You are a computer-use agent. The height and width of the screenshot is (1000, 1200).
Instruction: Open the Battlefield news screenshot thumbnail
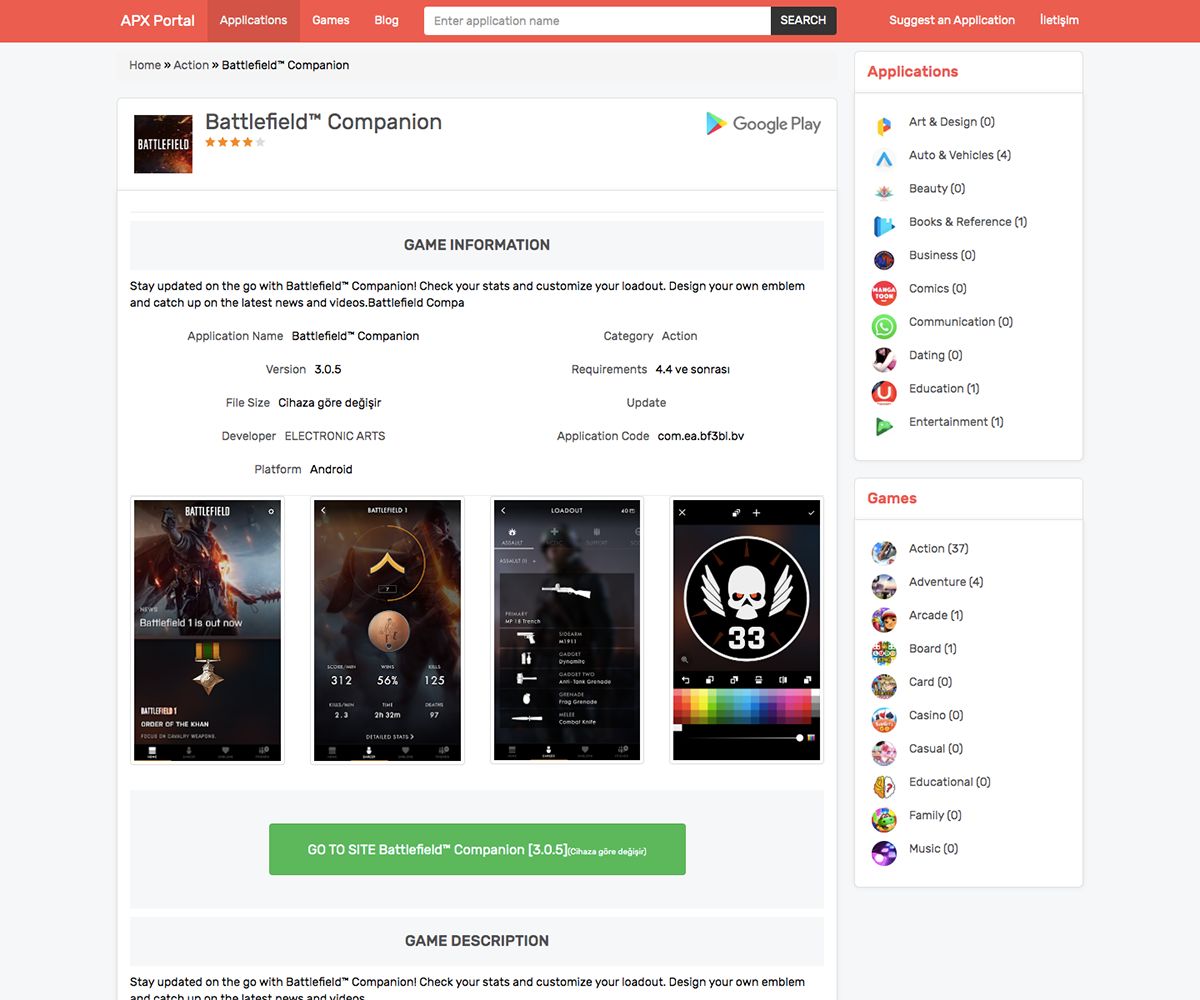207,631
